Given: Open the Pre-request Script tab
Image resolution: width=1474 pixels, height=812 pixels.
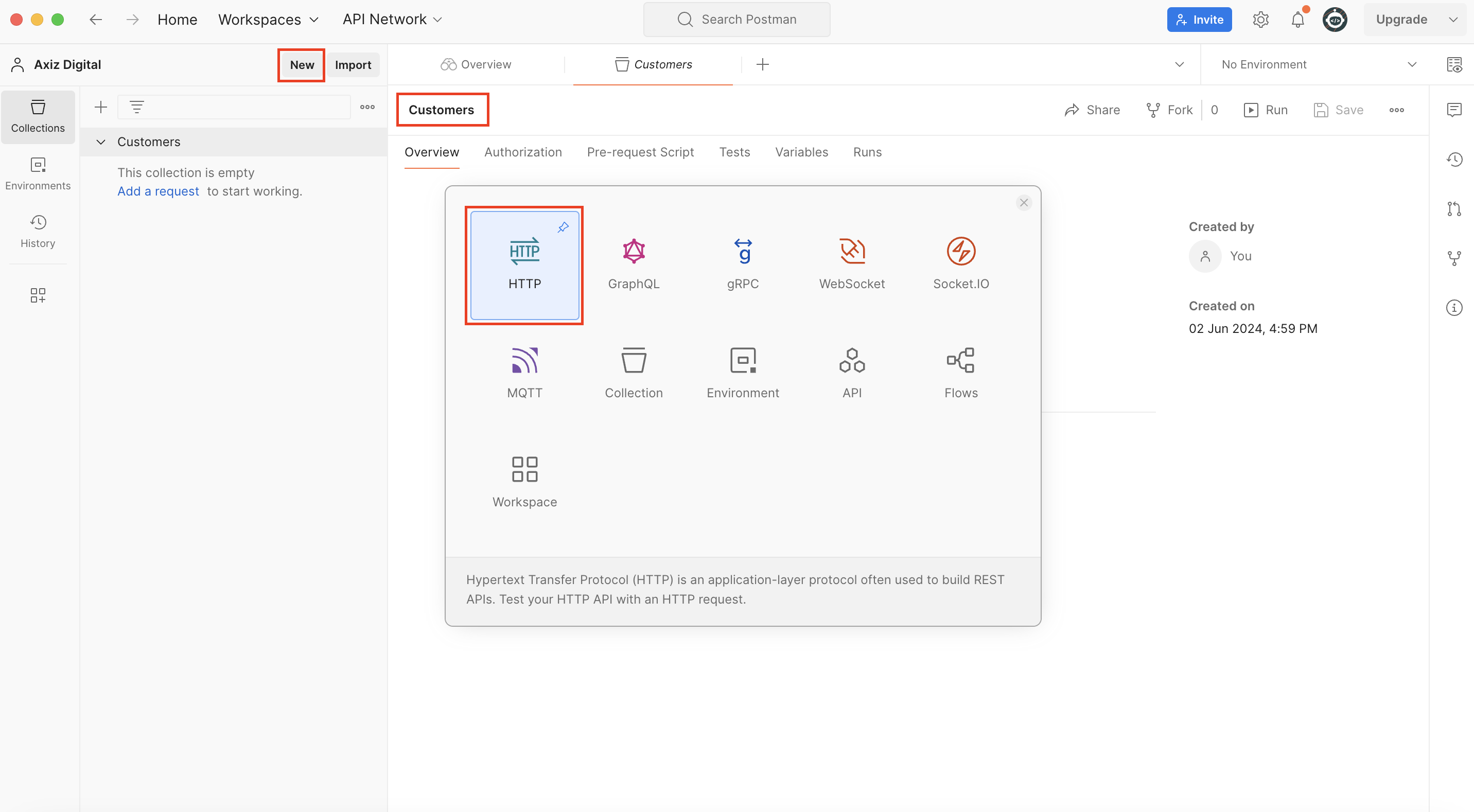Looking at the screenshot, I should coord(640,152).
